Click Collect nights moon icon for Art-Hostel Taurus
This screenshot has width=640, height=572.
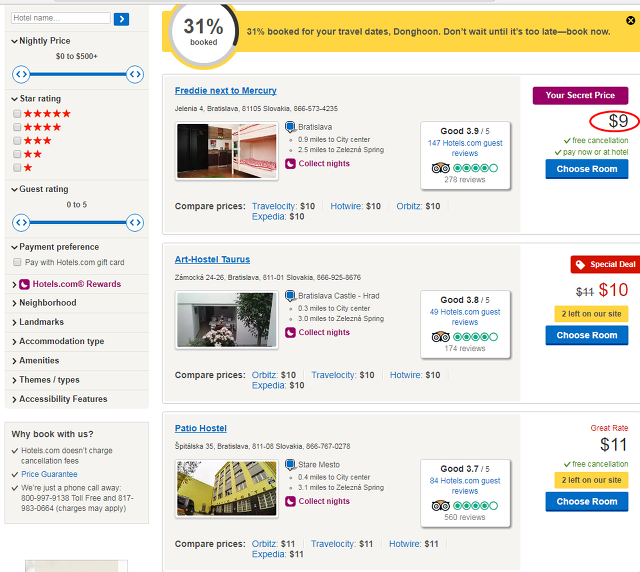(290, 333)
